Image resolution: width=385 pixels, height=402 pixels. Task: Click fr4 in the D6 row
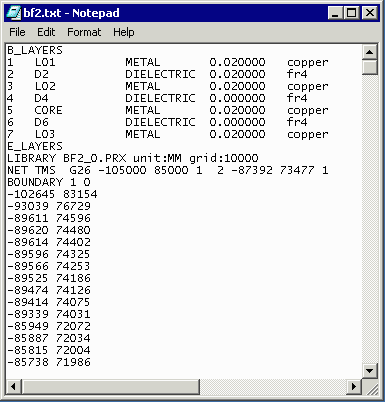tap(297, 122)
